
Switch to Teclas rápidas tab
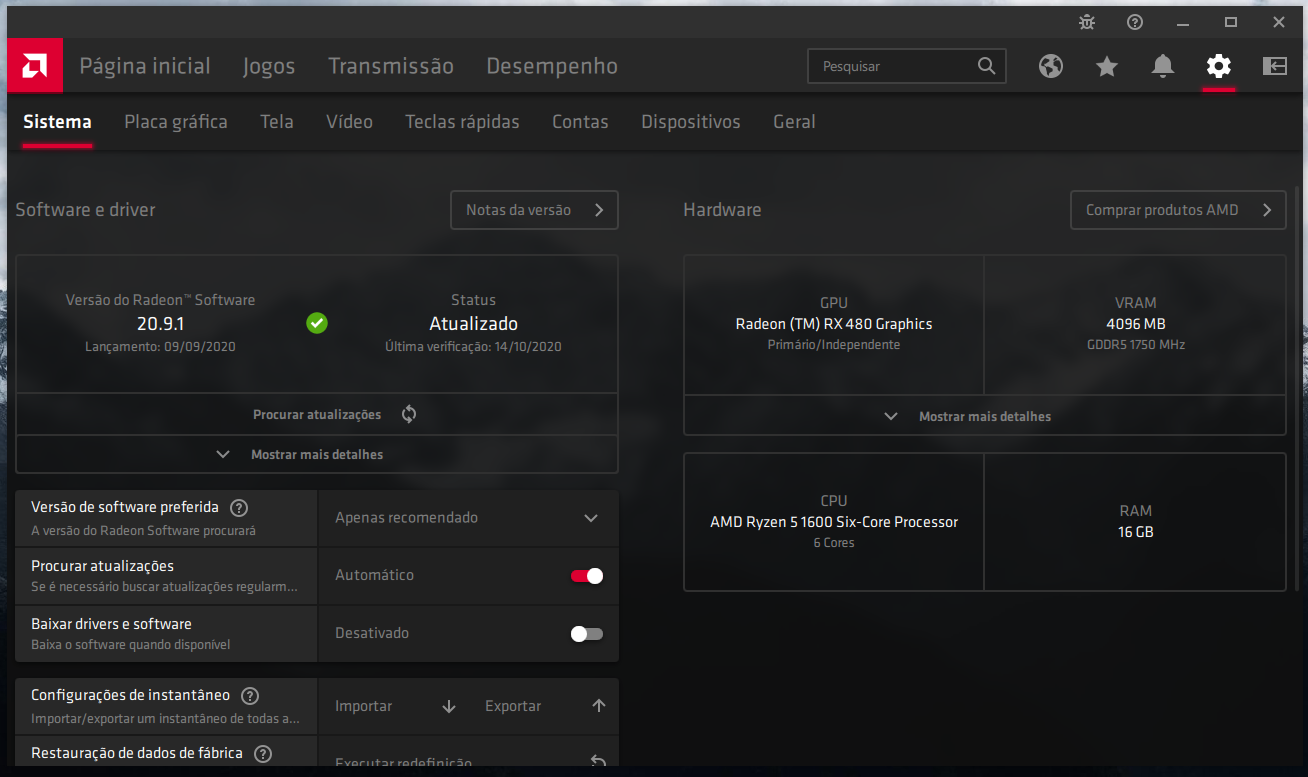[462, 122]
